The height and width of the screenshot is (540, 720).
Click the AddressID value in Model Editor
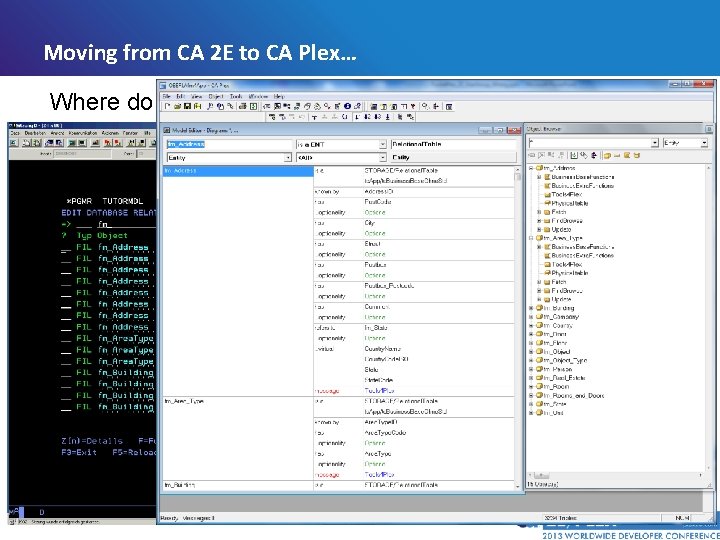coord(378,191)
